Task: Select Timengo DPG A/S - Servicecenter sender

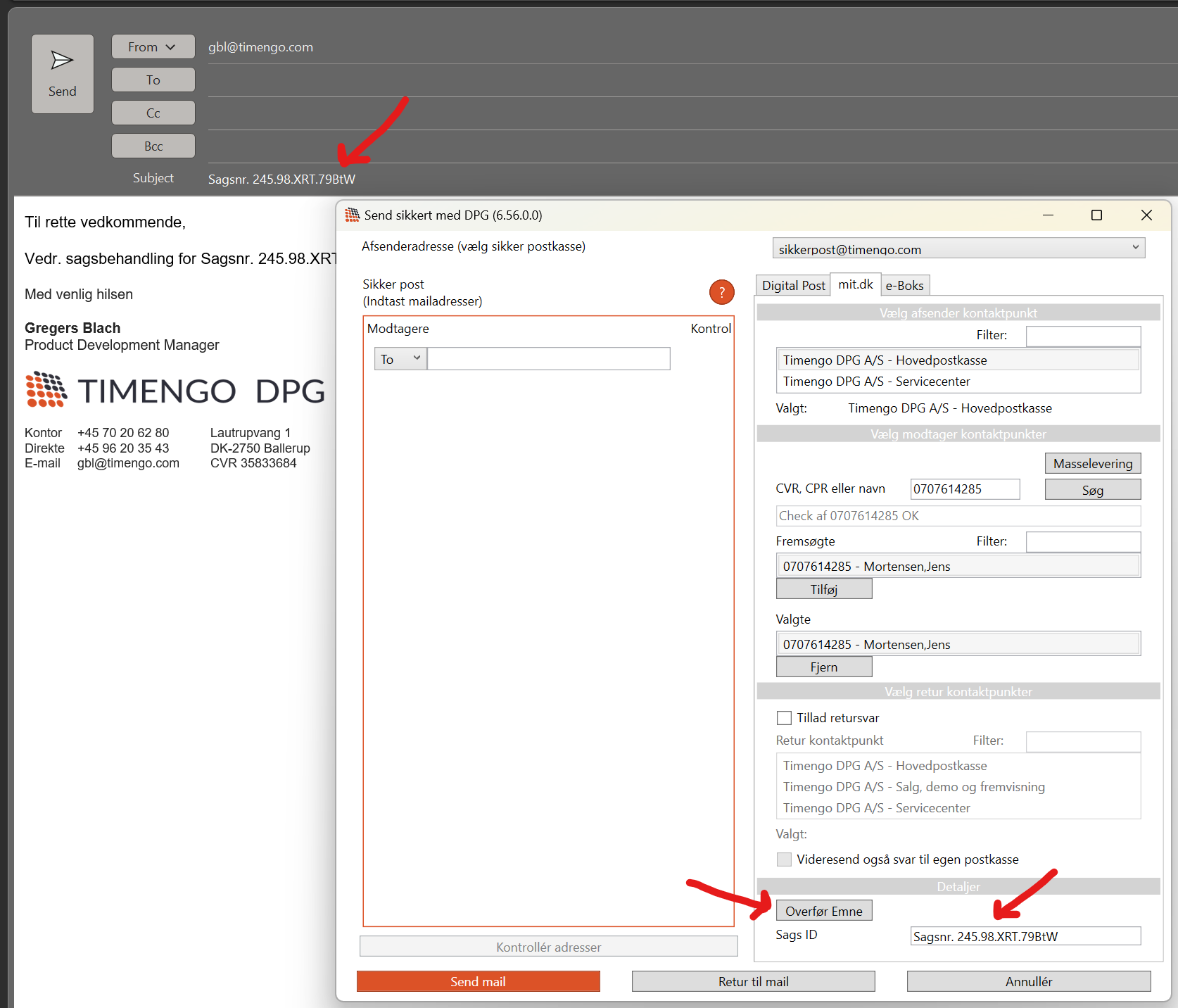Action: point(876,382)
